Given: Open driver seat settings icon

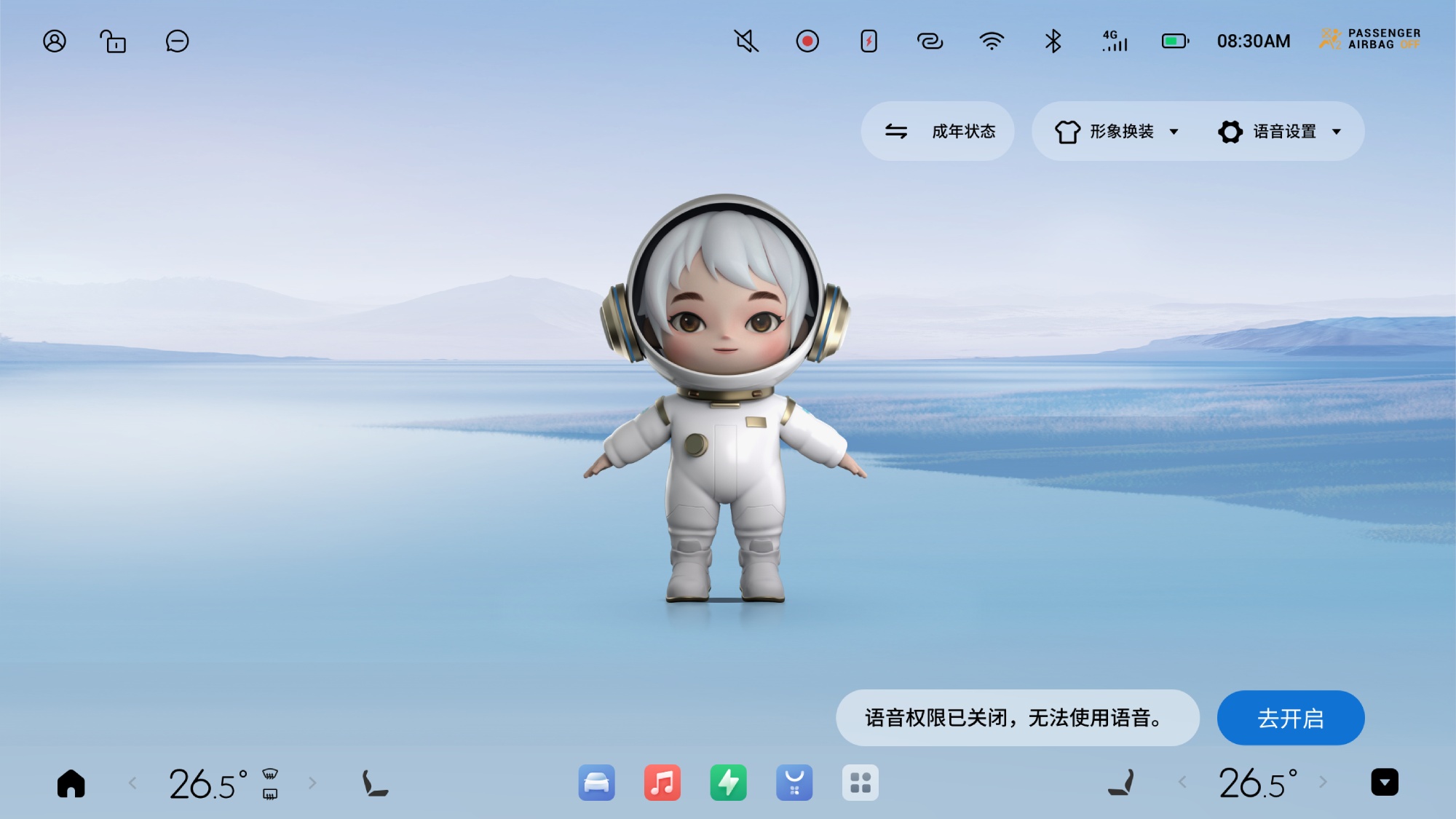Looking at the screenshot, I should [x=374, y=784].
